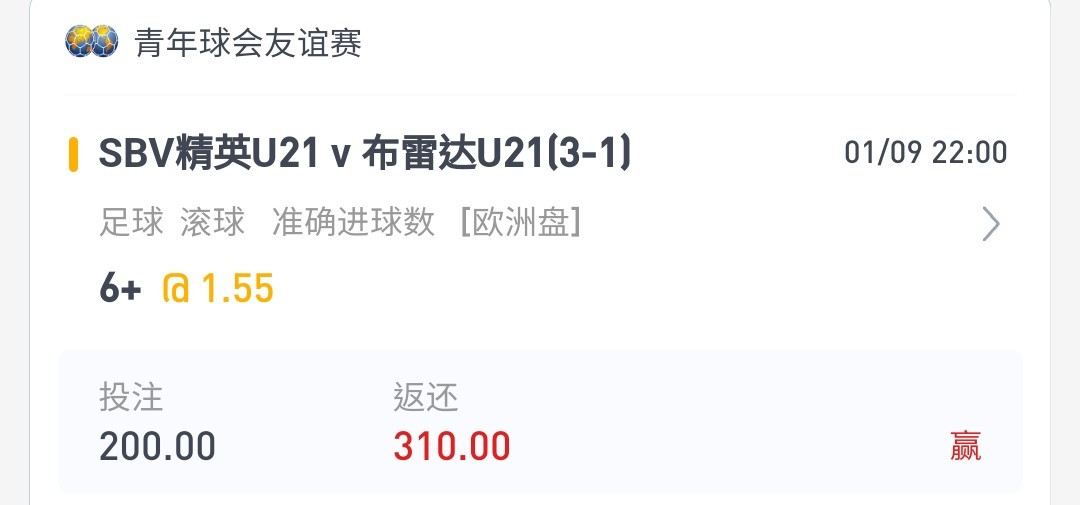
Task: Click the red 赢 win status
Action: 965,446
